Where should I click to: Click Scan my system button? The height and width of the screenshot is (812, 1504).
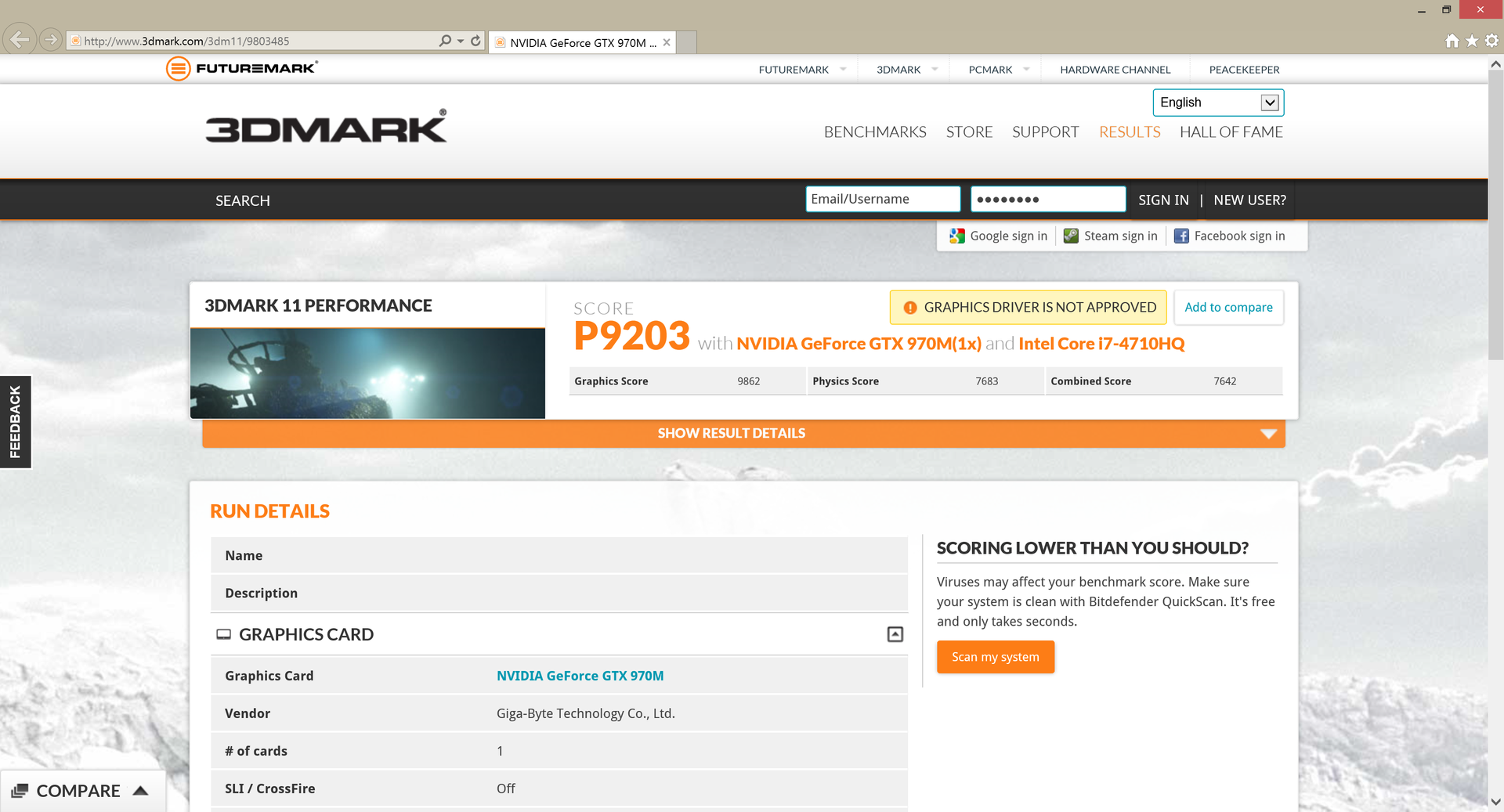coord(995,657)
